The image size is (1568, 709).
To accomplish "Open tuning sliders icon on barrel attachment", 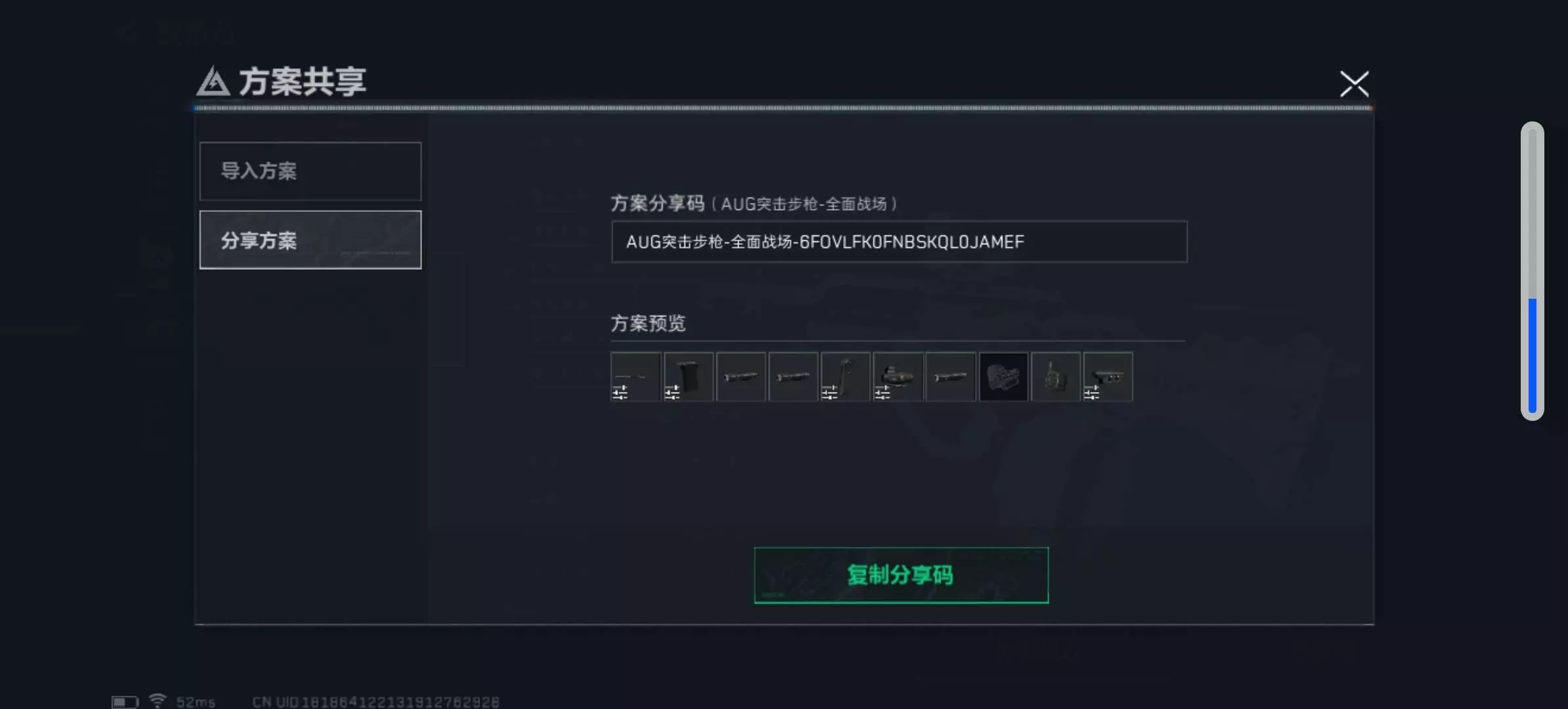I will click(x=620, y=393).
